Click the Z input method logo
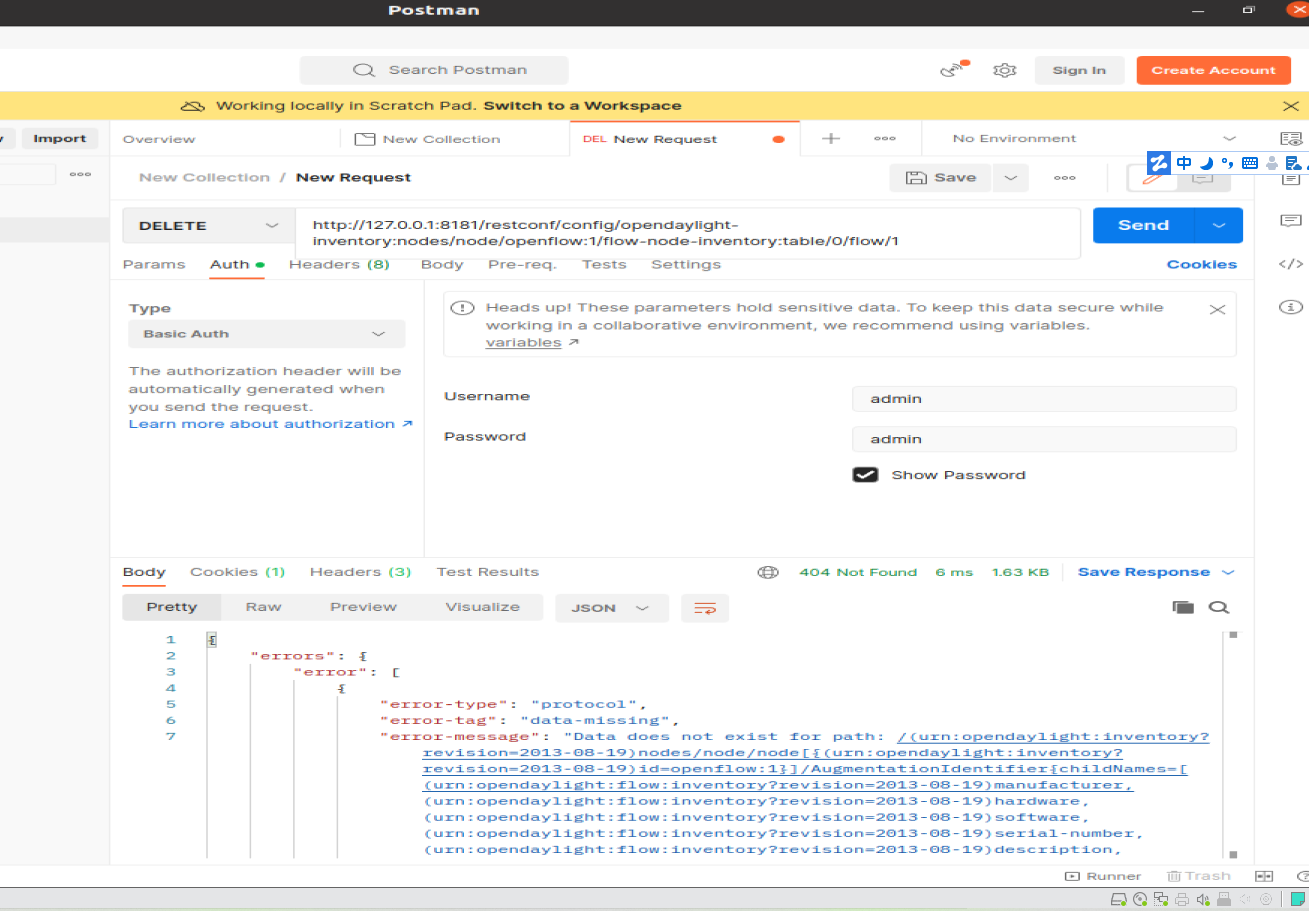1309x911 pixels. [x=1159, y=163]
